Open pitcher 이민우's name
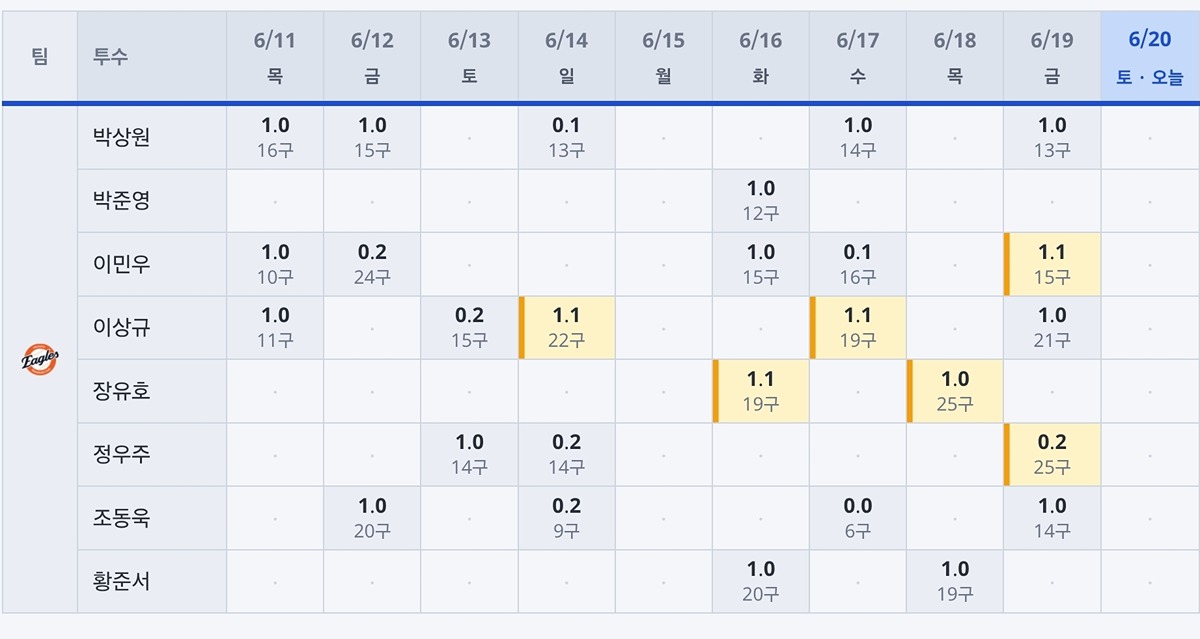1200x639 pixels. [x=122, y=264]
